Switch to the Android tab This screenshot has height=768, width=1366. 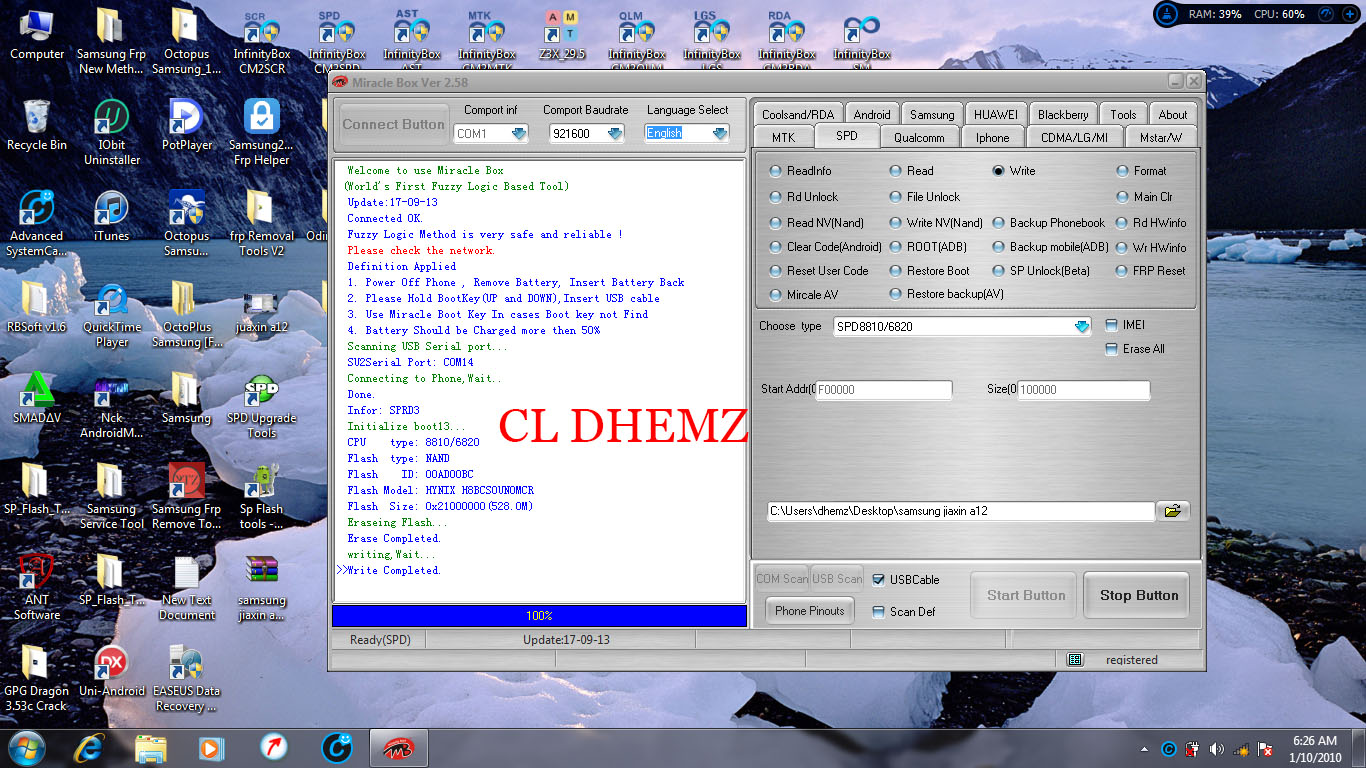(x=872, y=115)
